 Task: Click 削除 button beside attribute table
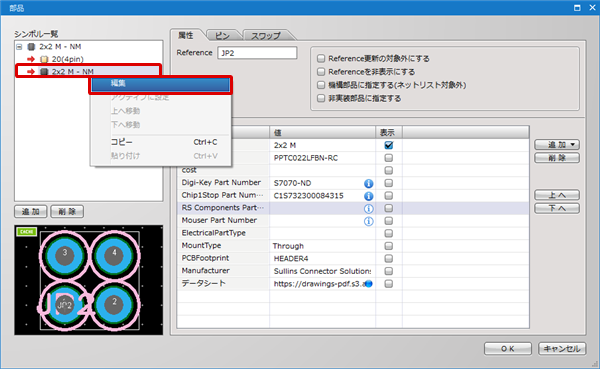point(557,158)
